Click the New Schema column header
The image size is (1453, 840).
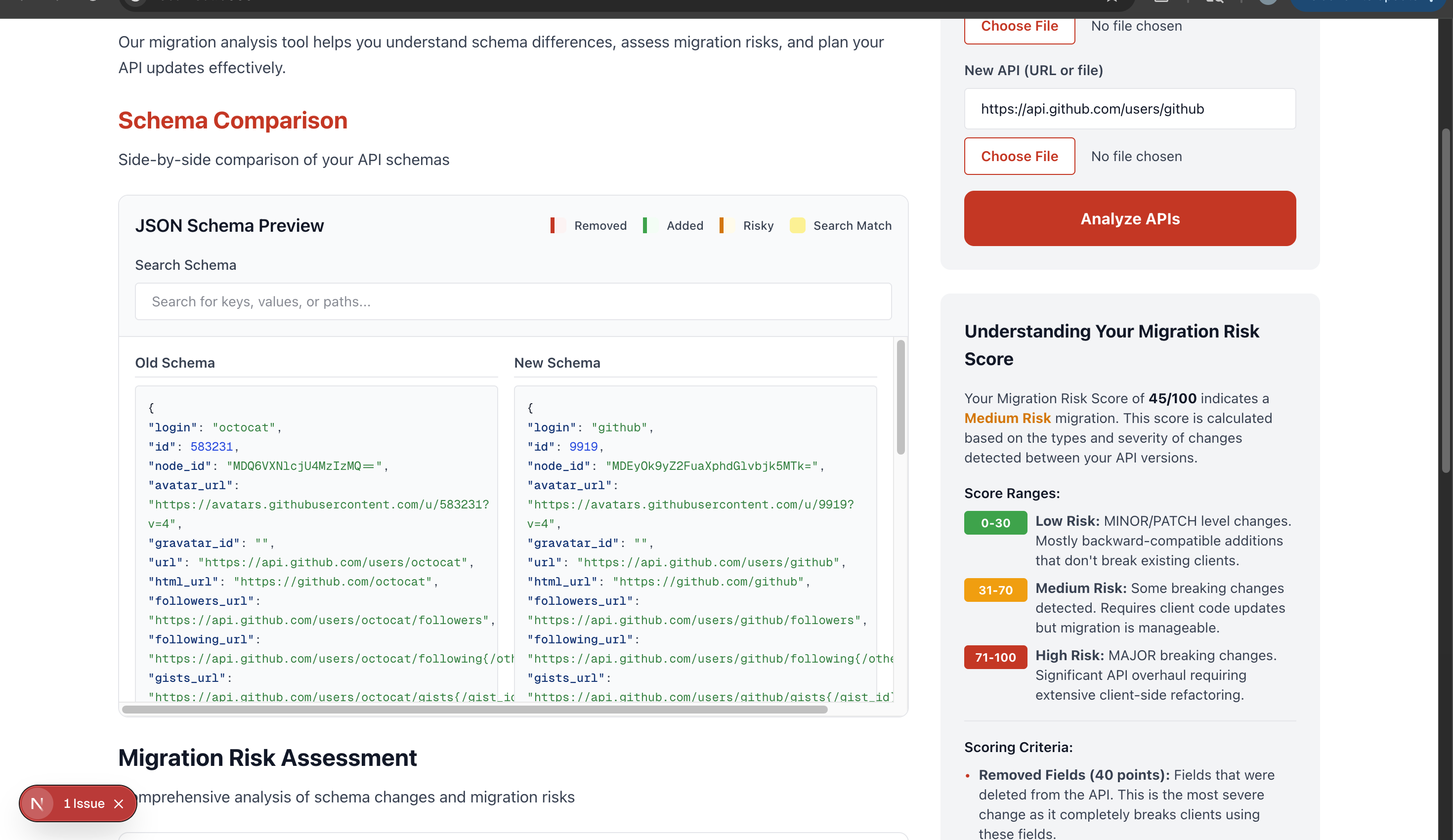(556, 363)
